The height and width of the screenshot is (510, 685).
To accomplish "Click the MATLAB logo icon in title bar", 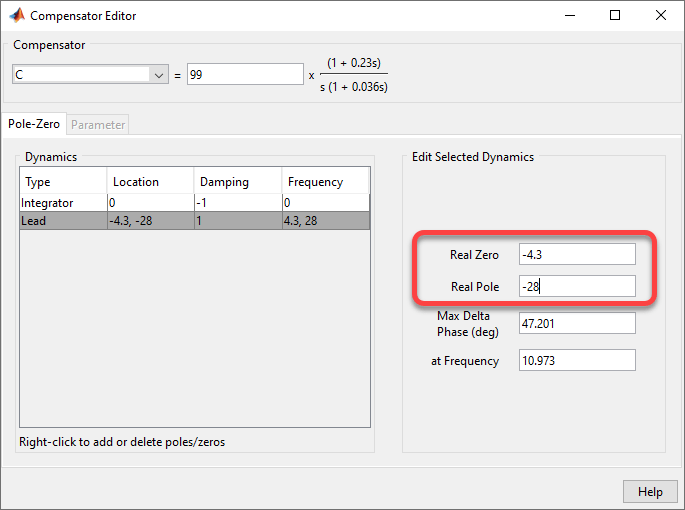I will [16, 16].
